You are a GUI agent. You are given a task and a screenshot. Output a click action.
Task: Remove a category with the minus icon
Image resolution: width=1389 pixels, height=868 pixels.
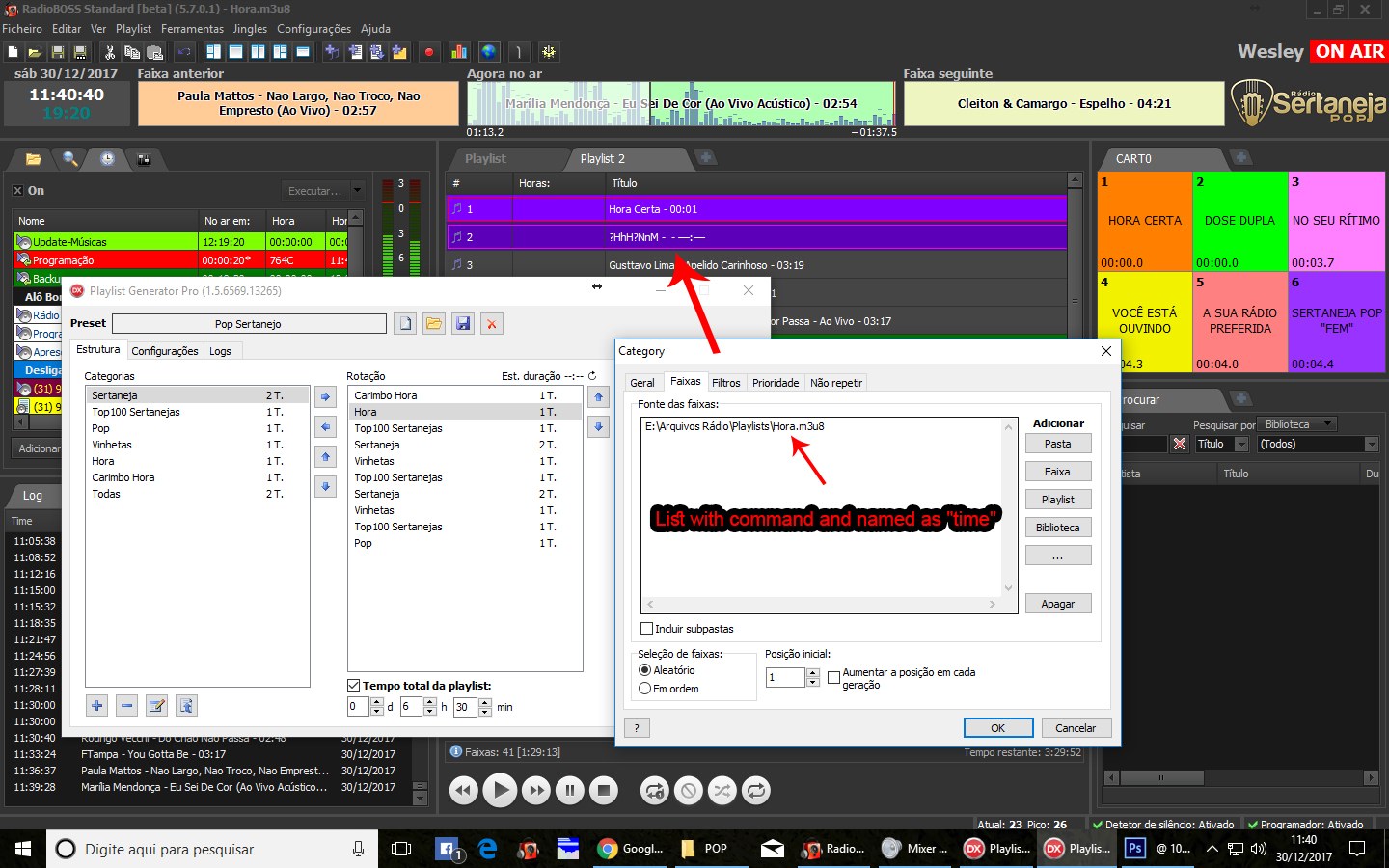pos(126,706)
